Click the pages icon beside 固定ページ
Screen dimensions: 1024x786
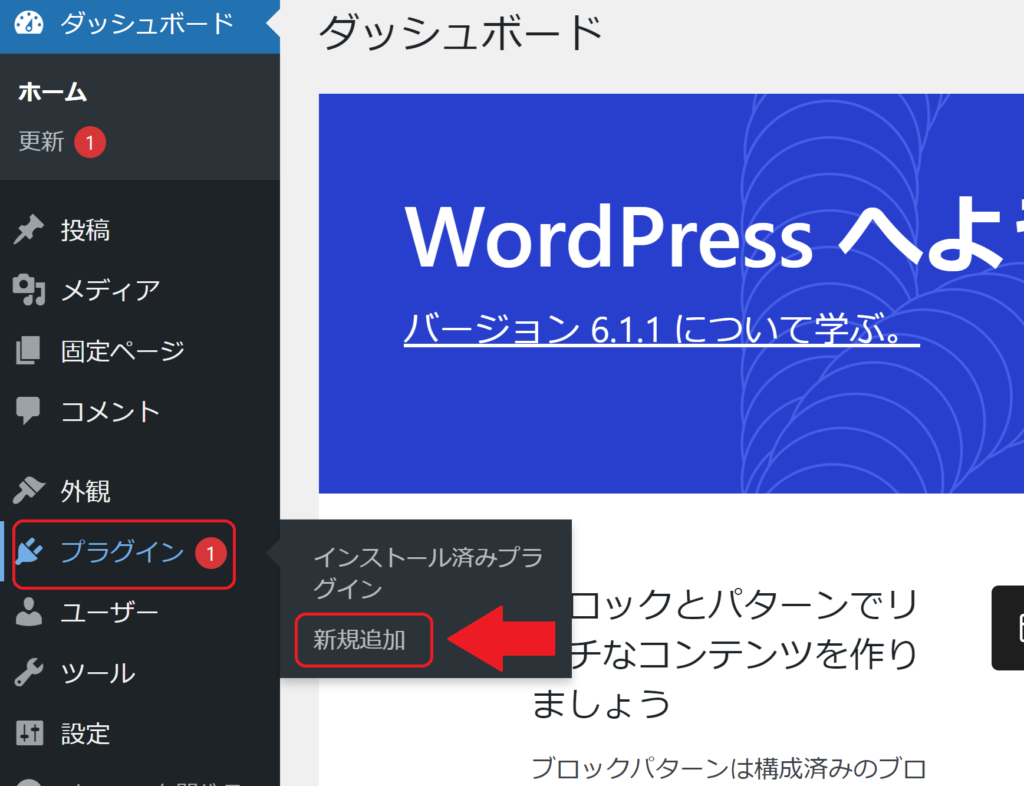(28, 351)
